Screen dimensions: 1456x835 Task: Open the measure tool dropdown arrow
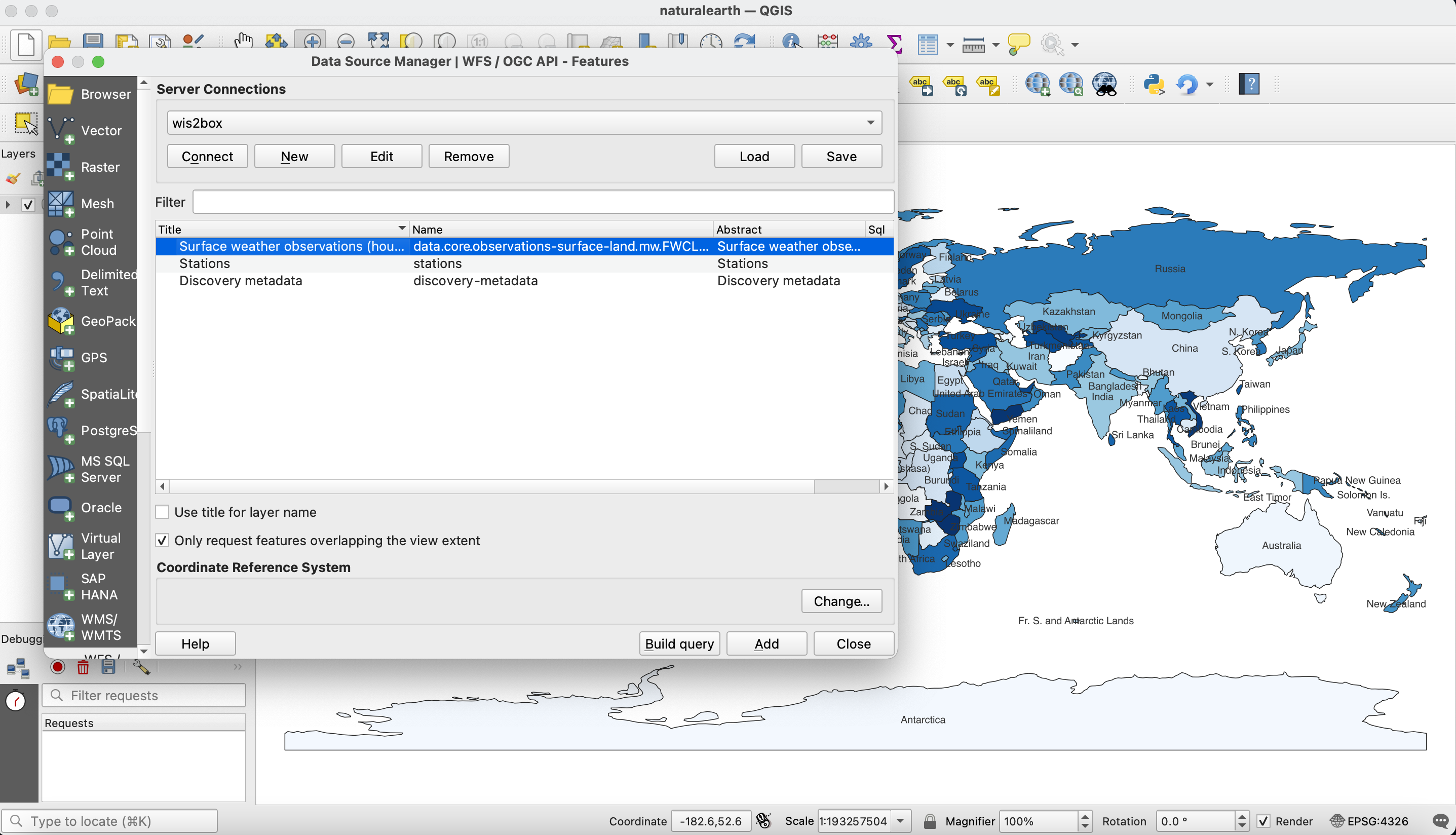pos(995,44)
